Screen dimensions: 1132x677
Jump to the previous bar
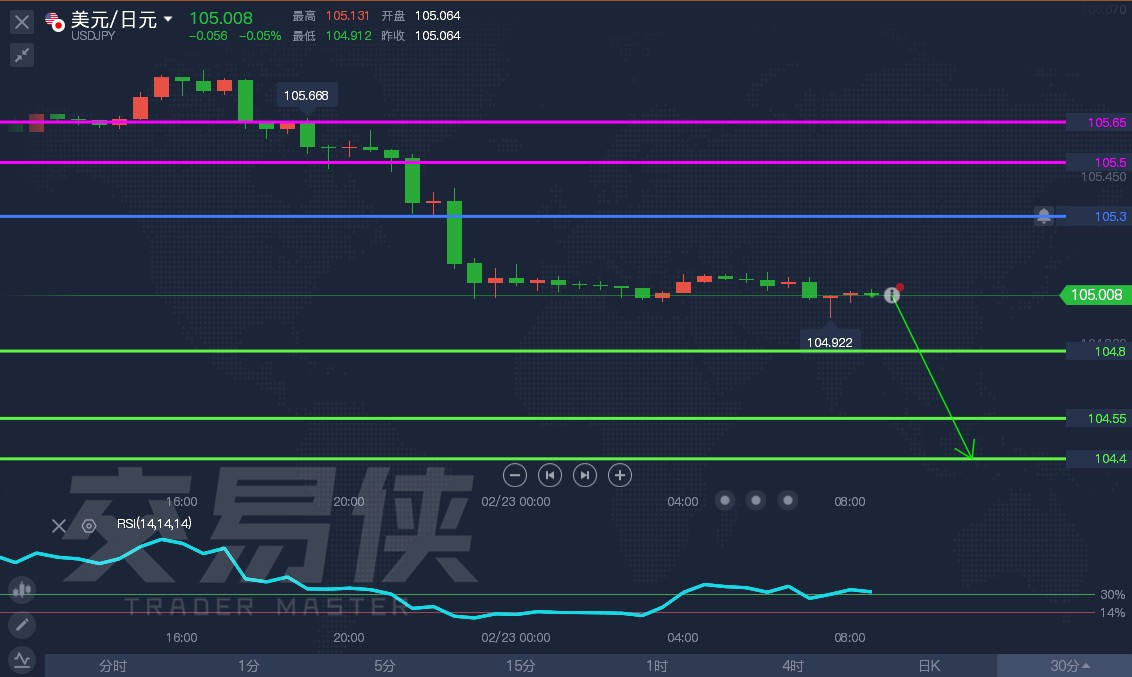click(x=549, y=475)
